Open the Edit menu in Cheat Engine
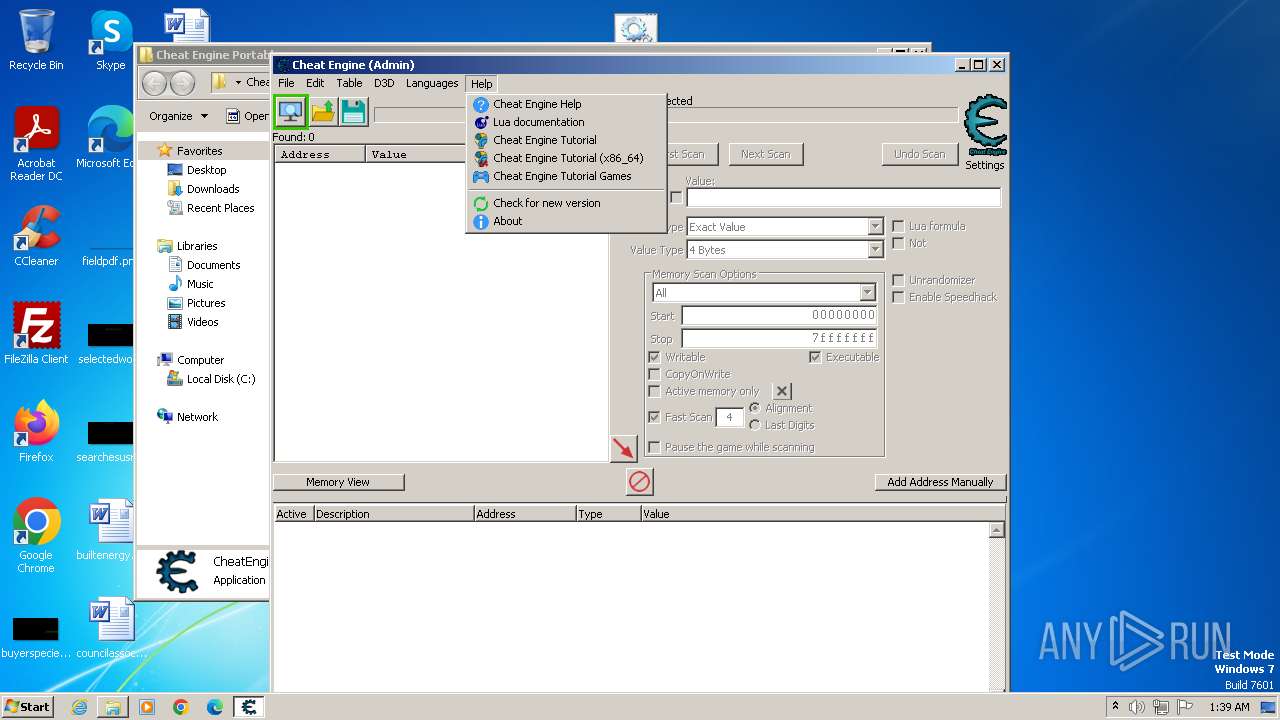Screen dimensions: 1280x720 coord(315,83)
